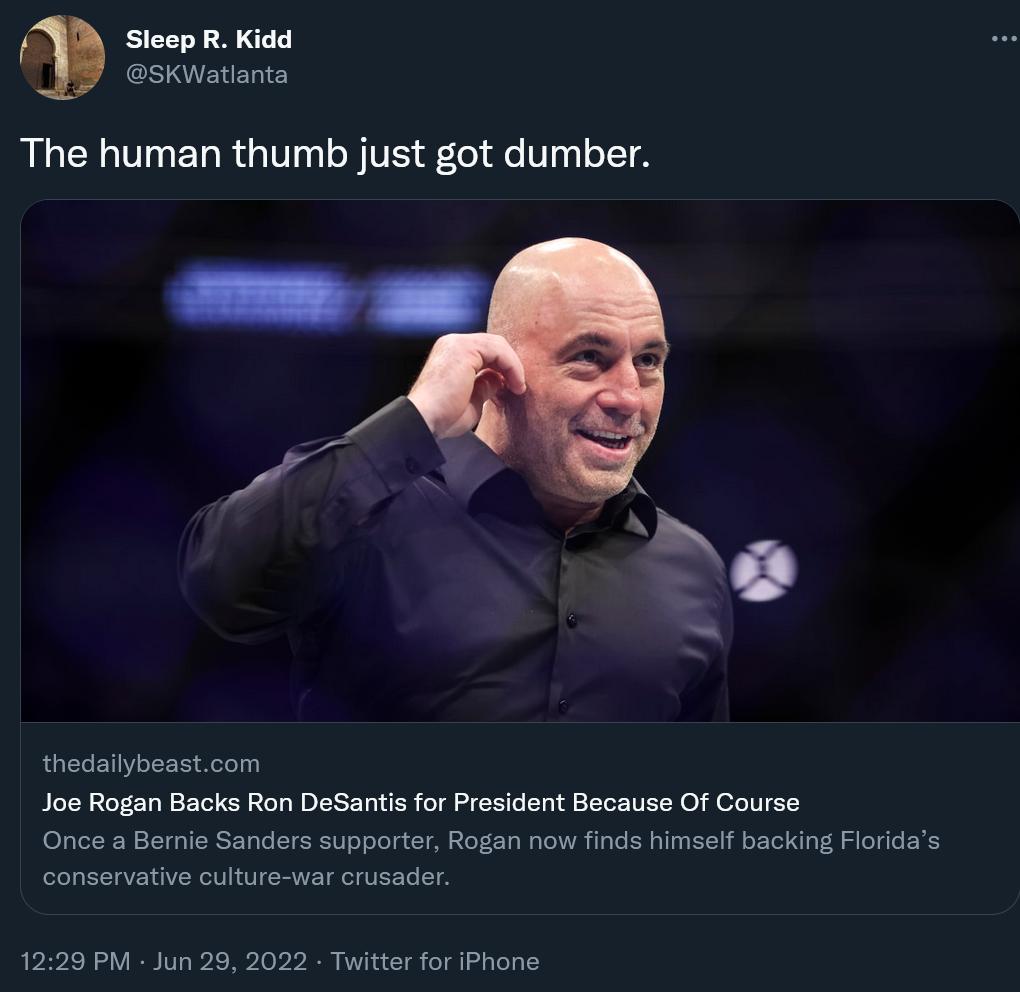Click the 12:29 PM timestamp
This screenshot has width=1020, height=992.
pos(74,961)
